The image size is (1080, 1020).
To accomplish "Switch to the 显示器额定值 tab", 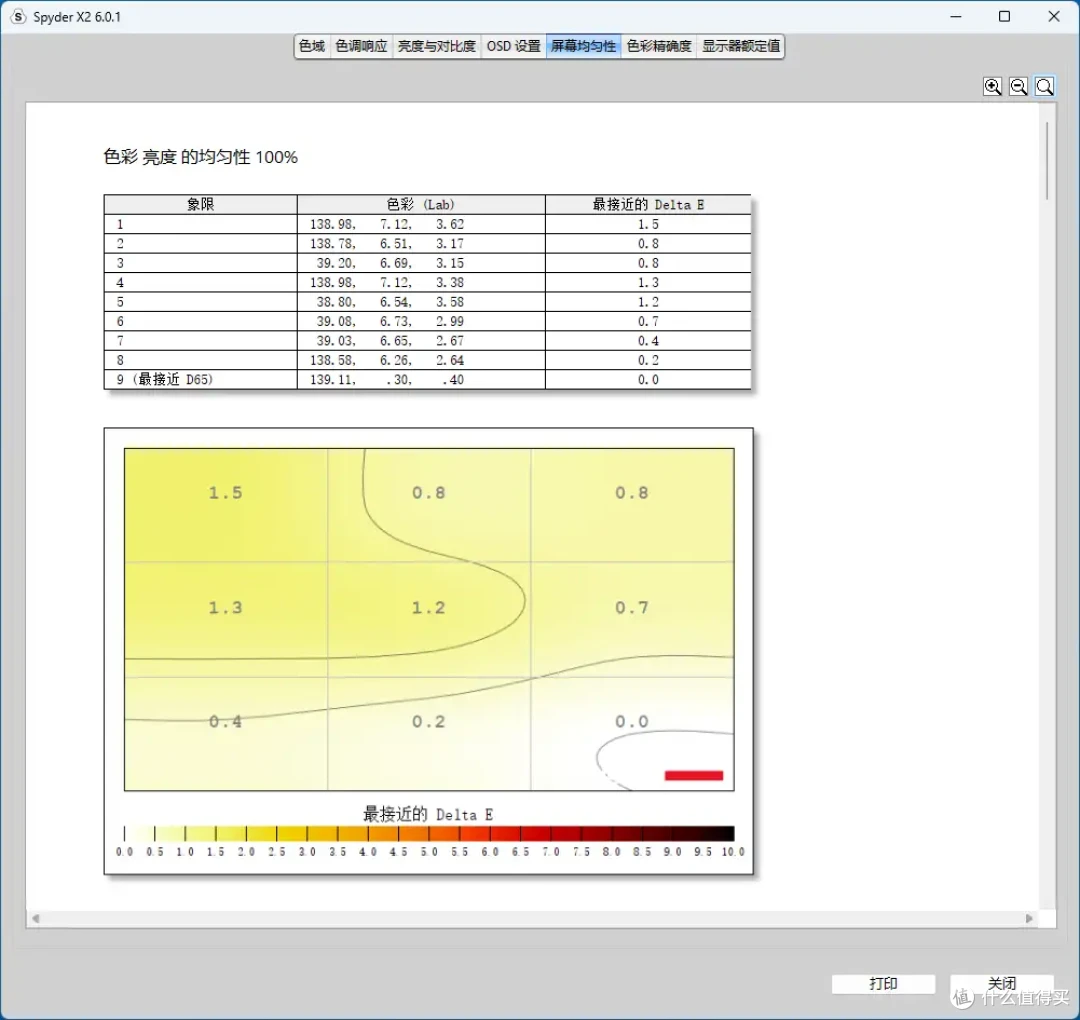I will pyautogui.click(x=740, y=46).
